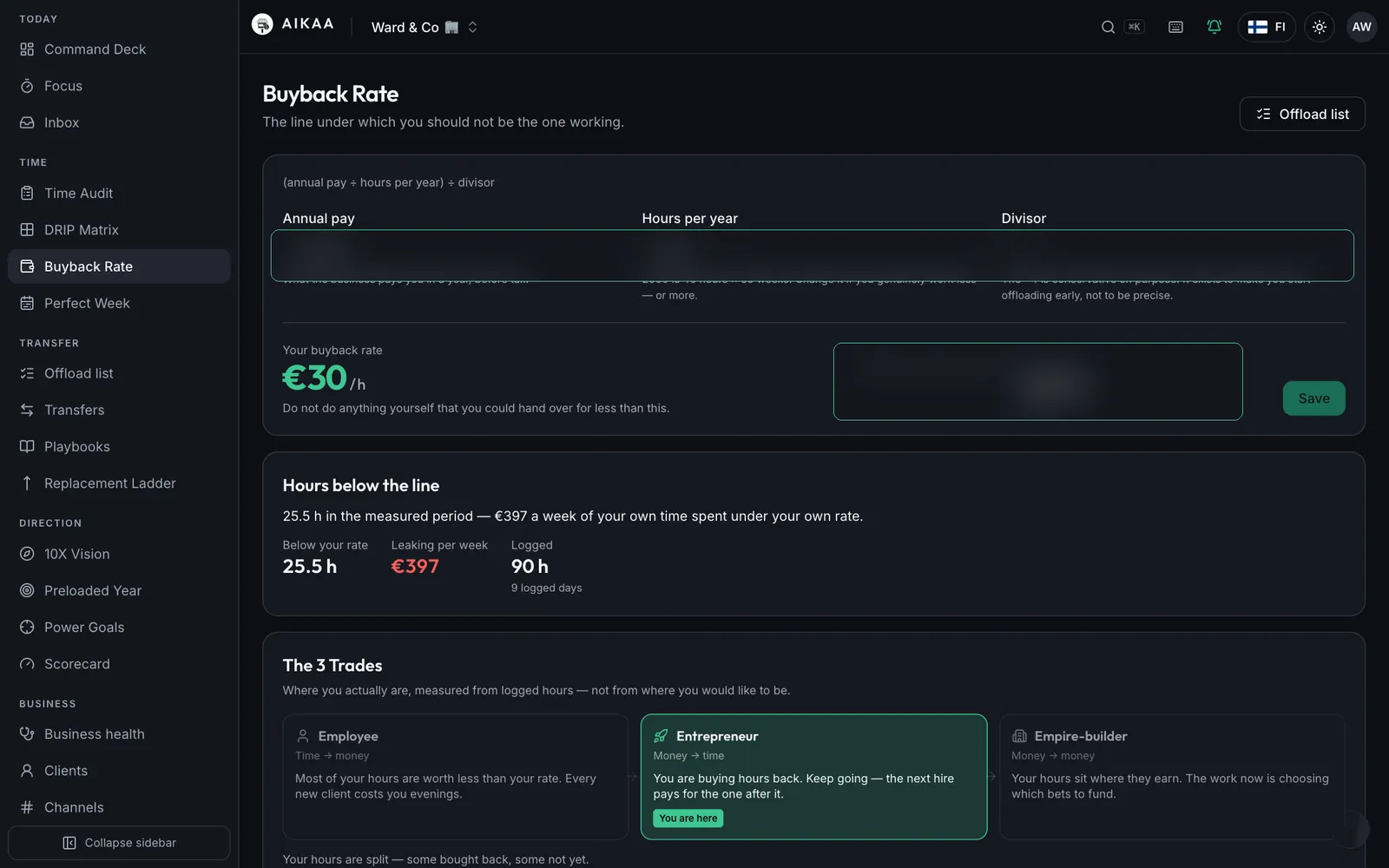
Task: Open Perfect Week planner
Action: click(119, 303)
